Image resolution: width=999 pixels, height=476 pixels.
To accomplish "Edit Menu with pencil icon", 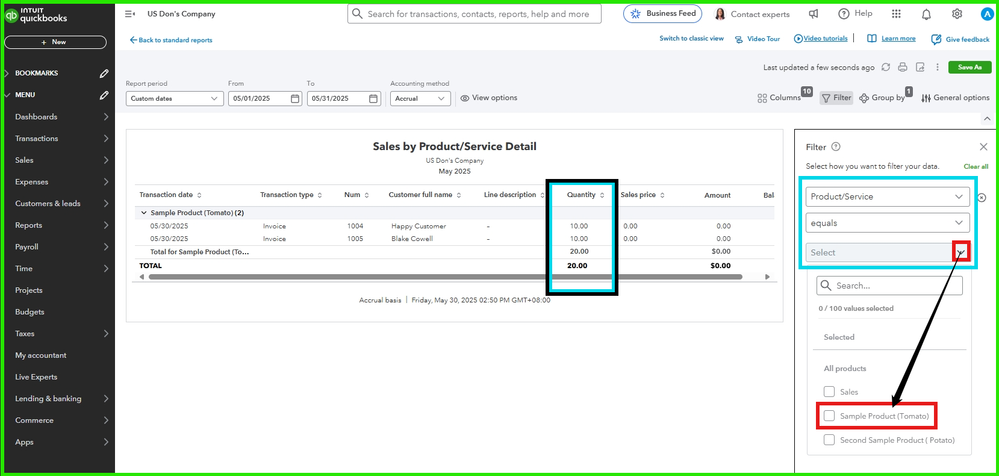I will coord(104,95).
